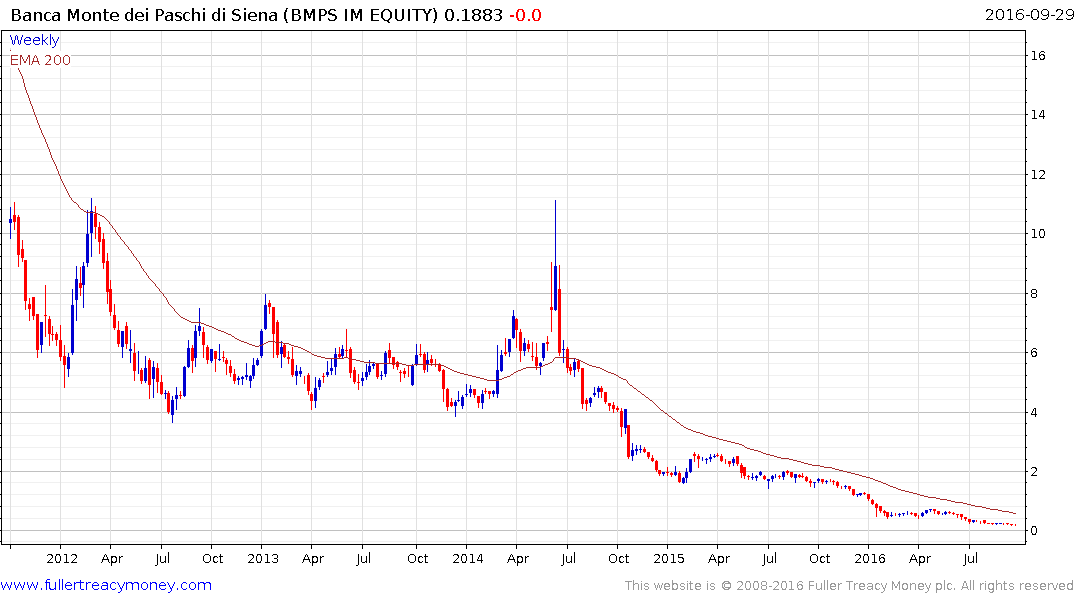Click the y-axis label 12
This screenshot has width=1075, height=600.
(1038, 174)
